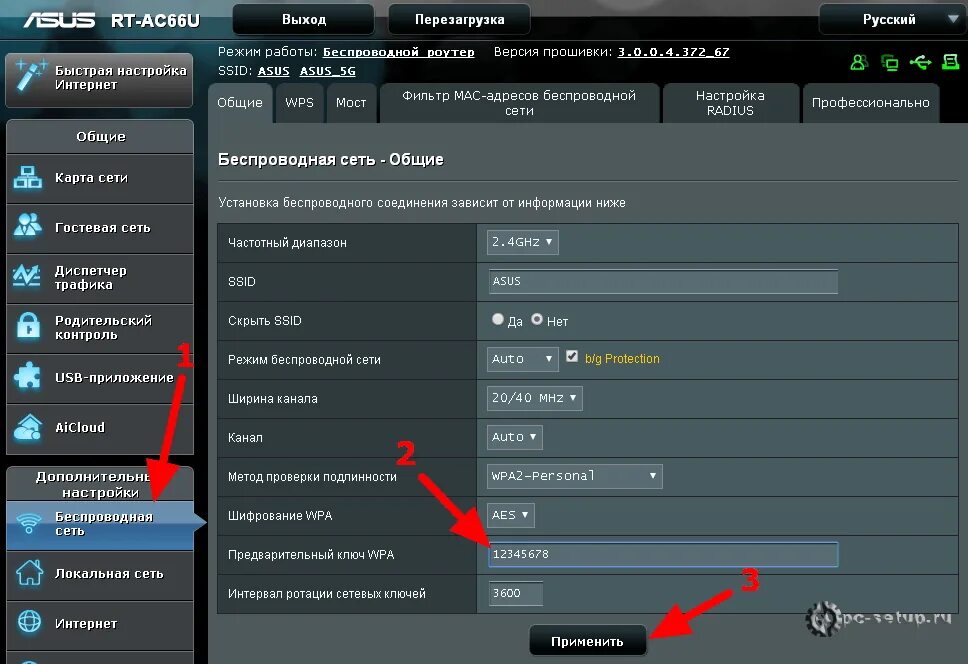968x664 pixels.
Task: Click the USB application puzzle icon
Action: 28,376
